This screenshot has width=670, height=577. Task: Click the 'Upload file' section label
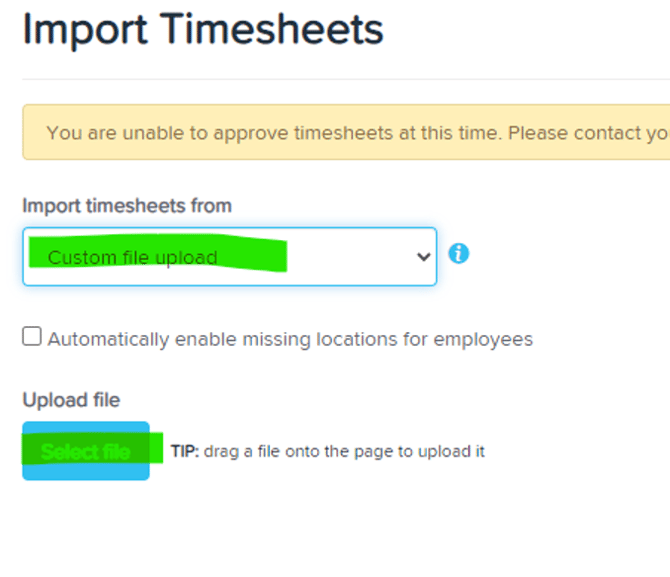(x=71, y=400)
